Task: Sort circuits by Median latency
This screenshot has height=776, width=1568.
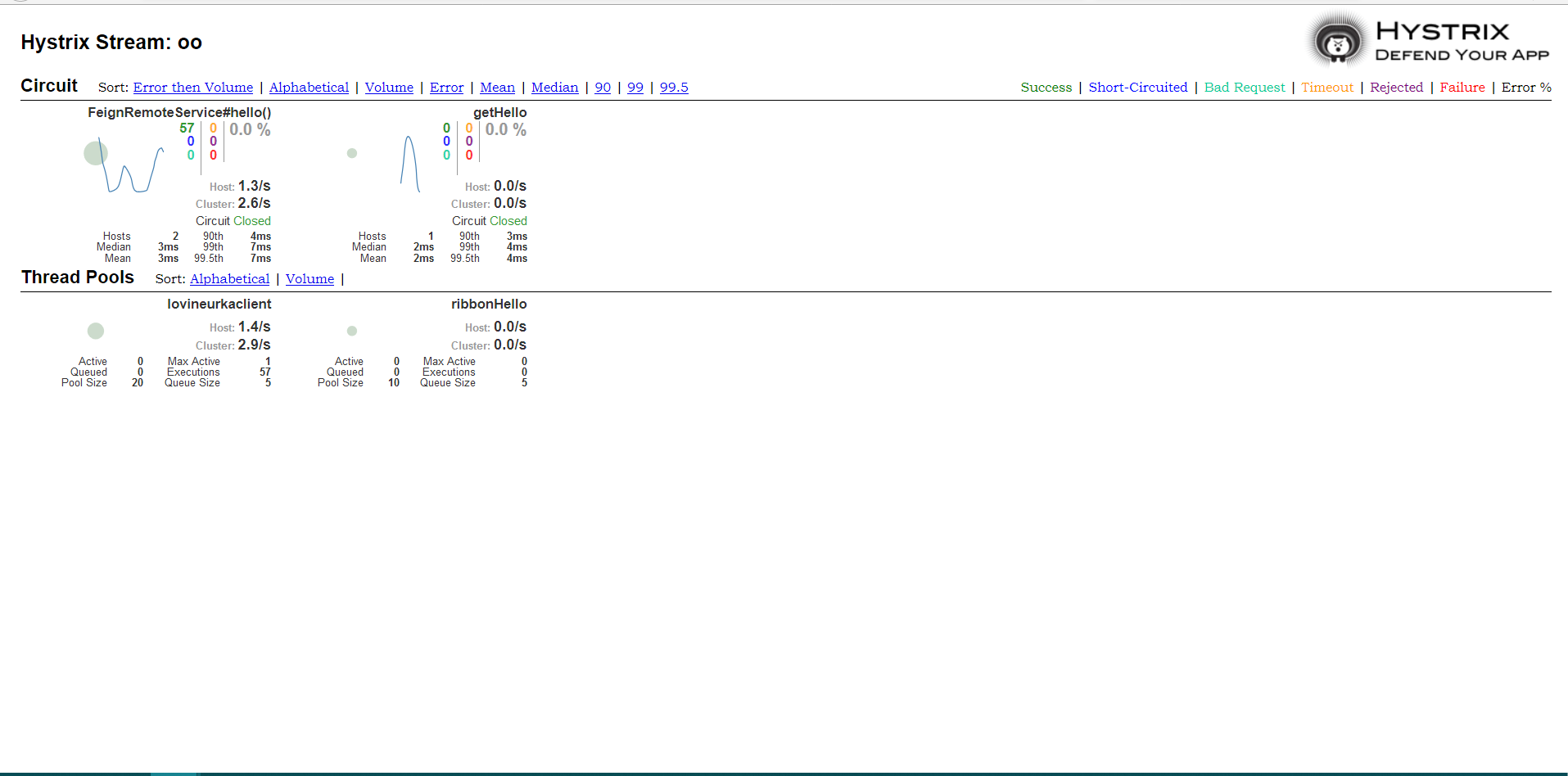Action: [x=554, y=88]
